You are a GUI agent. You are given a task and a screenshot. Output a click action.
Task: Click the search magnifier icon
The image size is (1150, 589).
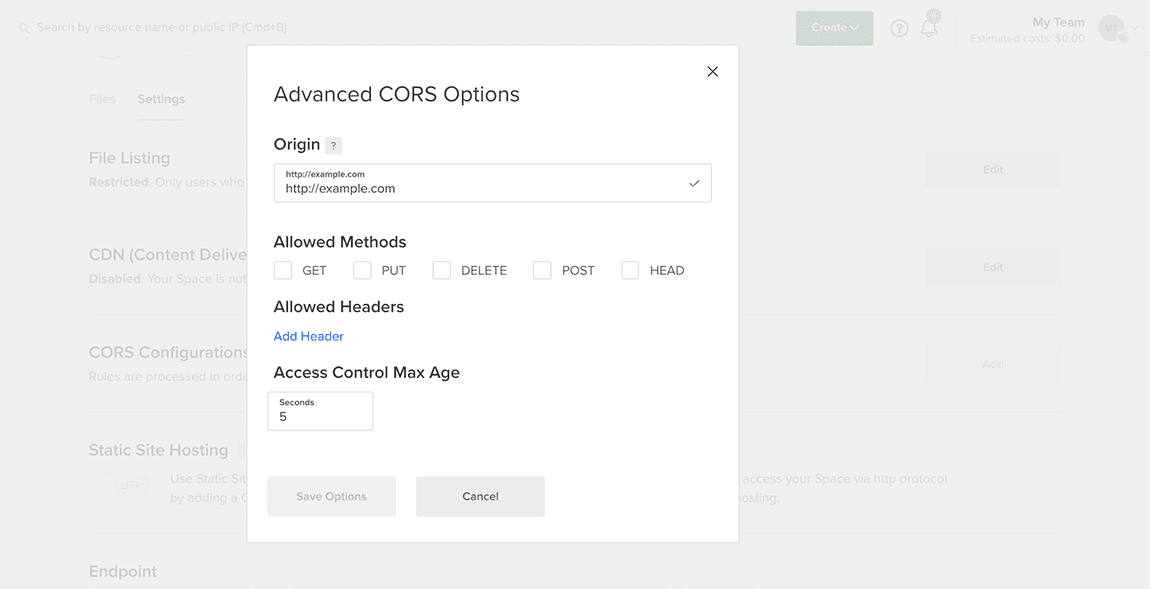[24, 28]
